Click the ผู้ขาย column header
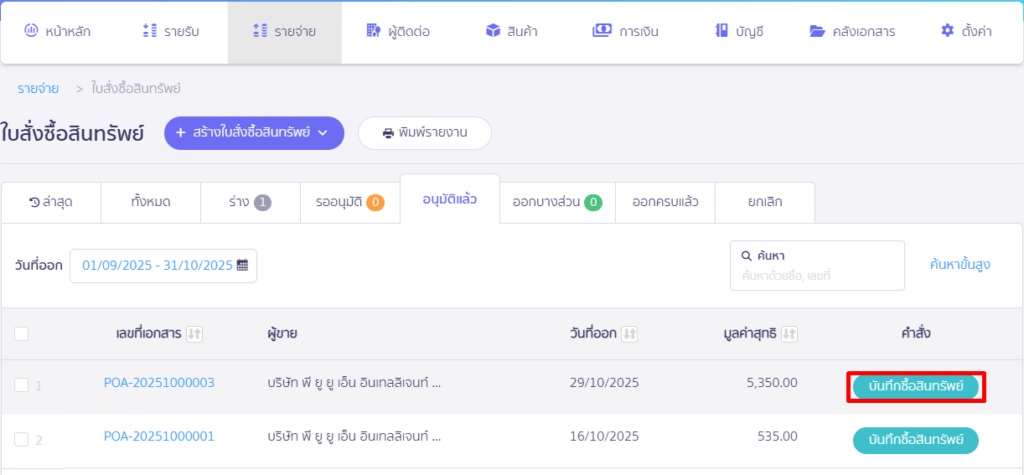 click(282, 334)
